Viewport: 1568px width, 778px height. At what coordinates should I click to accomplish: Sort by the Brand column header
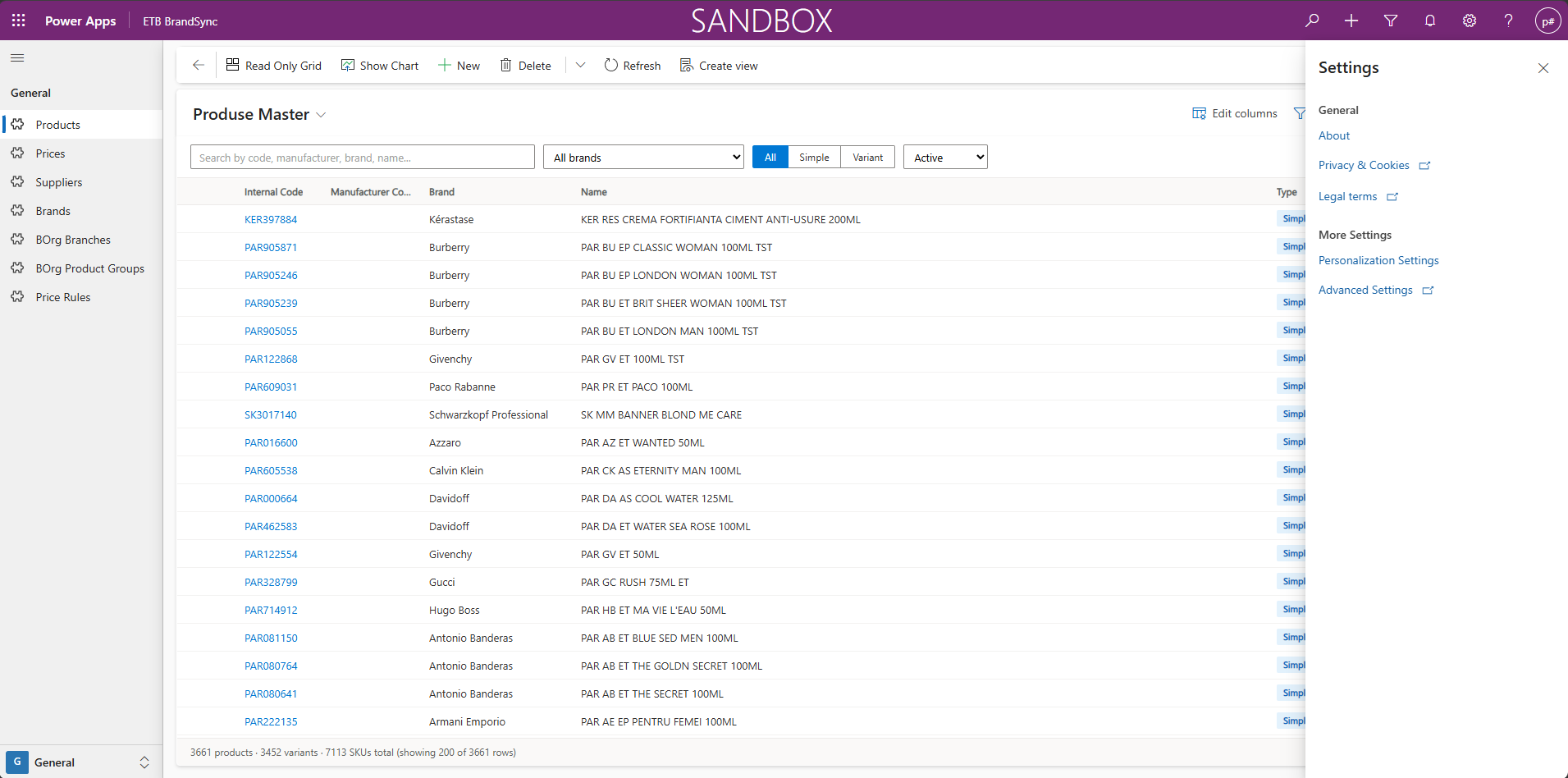441,192
